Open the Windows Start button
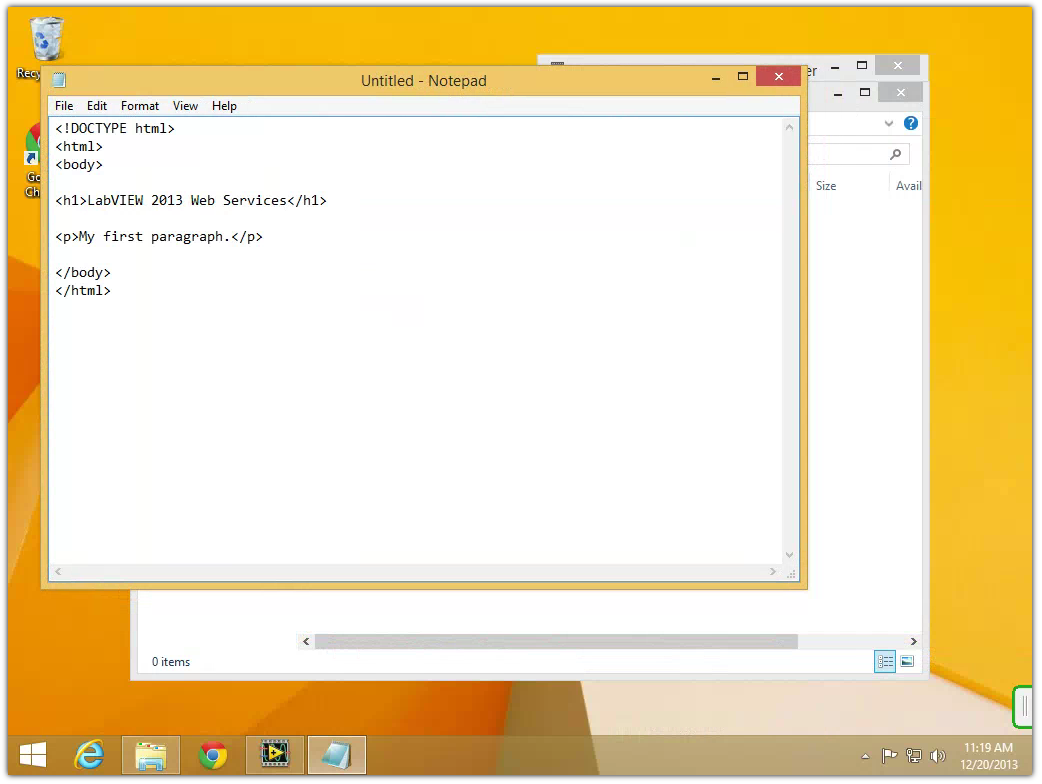 (x=33, y=755)
